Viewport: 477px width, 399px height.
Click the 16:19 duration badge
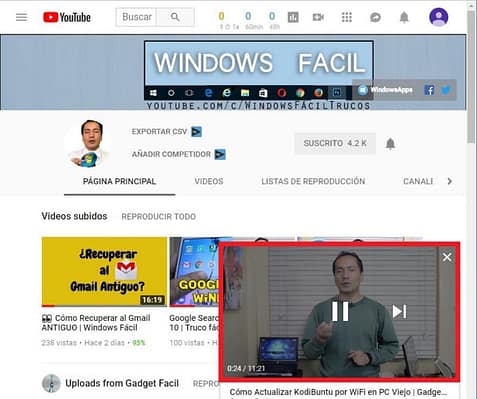pos(152,300)
